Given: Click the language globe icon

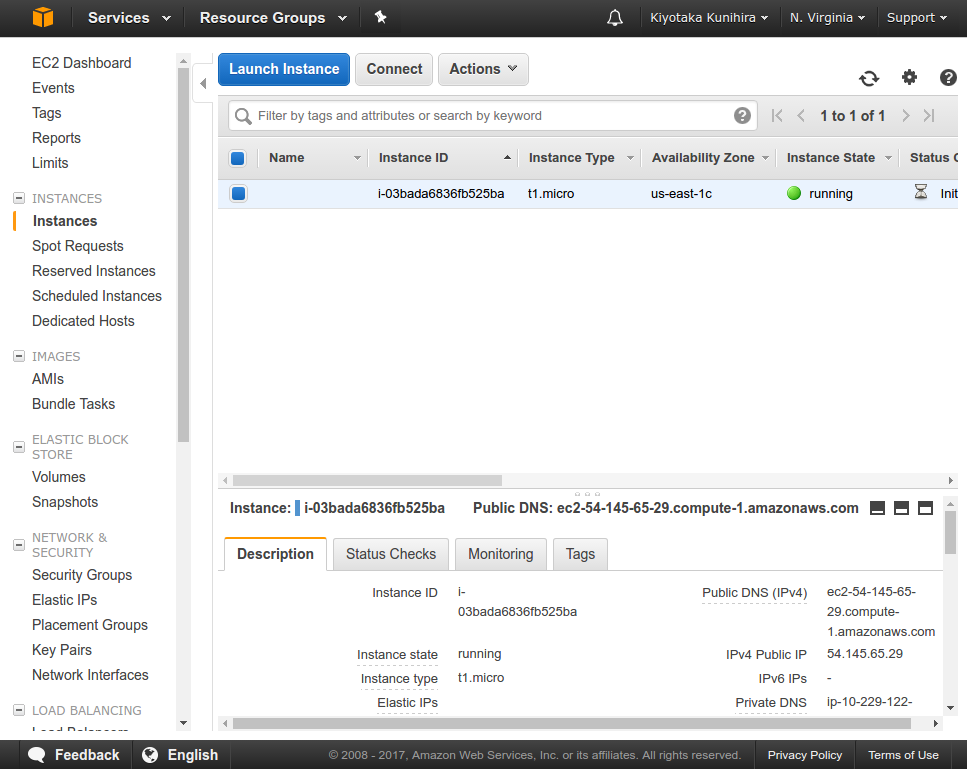Looking at the screenshot, I should tap(150, 755).
